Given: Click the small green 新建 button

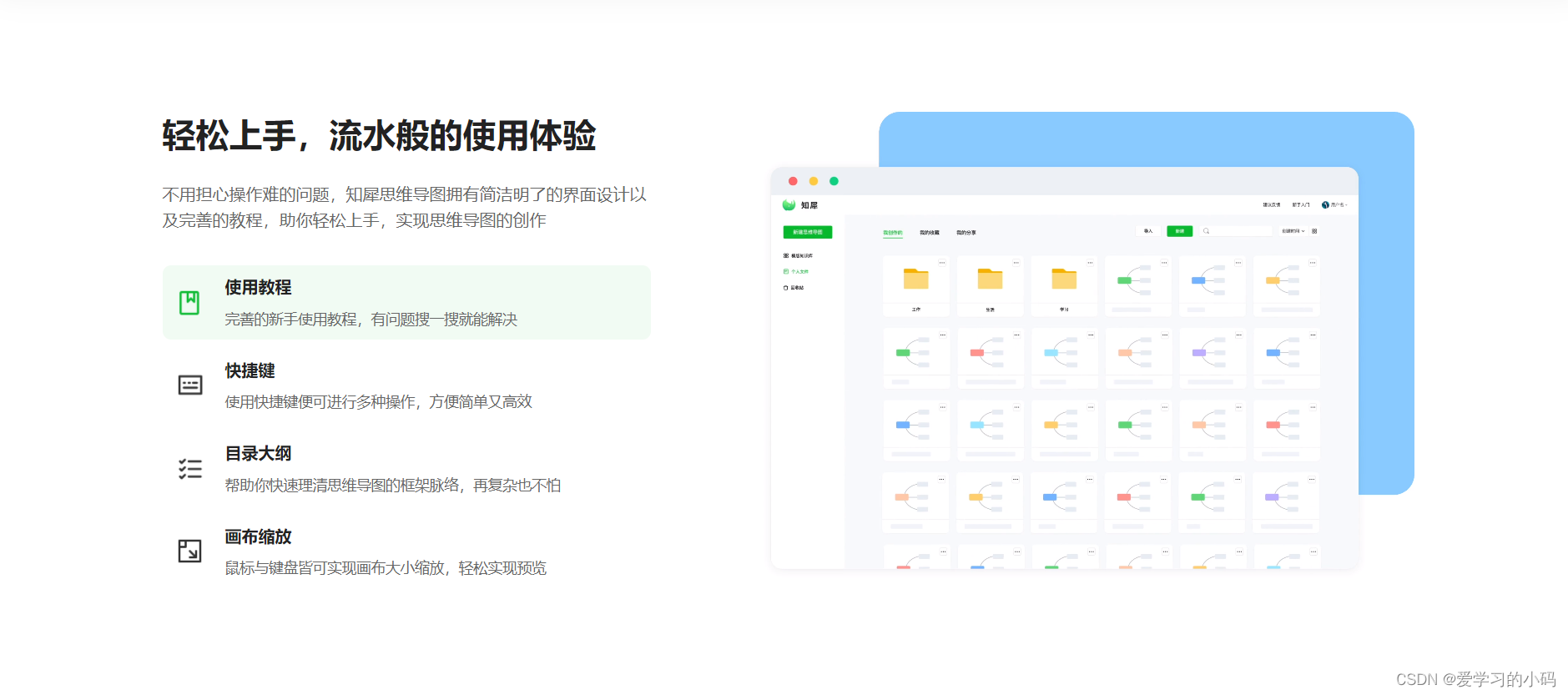Looking at the screenshot, I should [1179, 231].
